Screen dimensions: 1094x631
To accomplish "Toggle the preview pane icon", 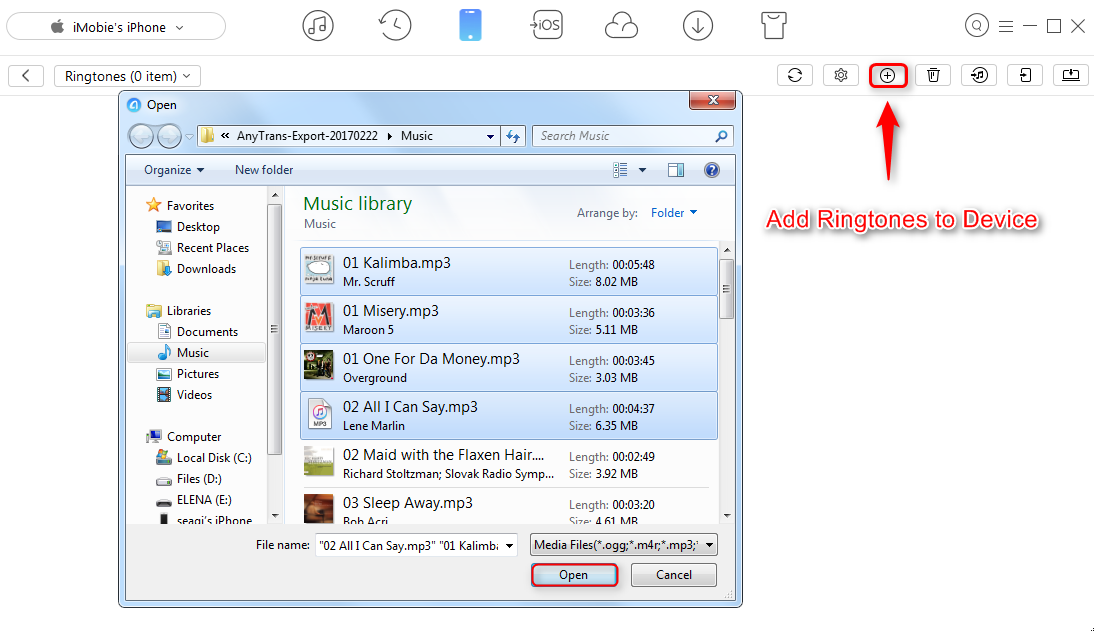I will click(675, 170).
